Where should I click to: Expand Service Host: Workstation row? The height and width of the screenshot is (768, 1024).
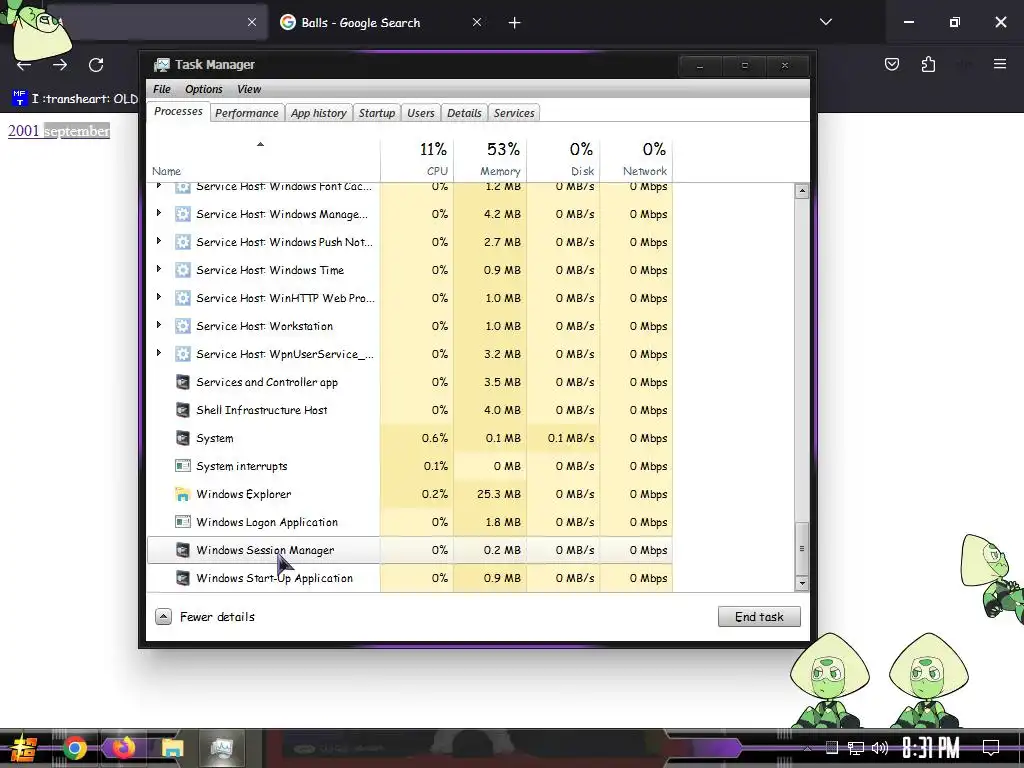coord(159,325)
